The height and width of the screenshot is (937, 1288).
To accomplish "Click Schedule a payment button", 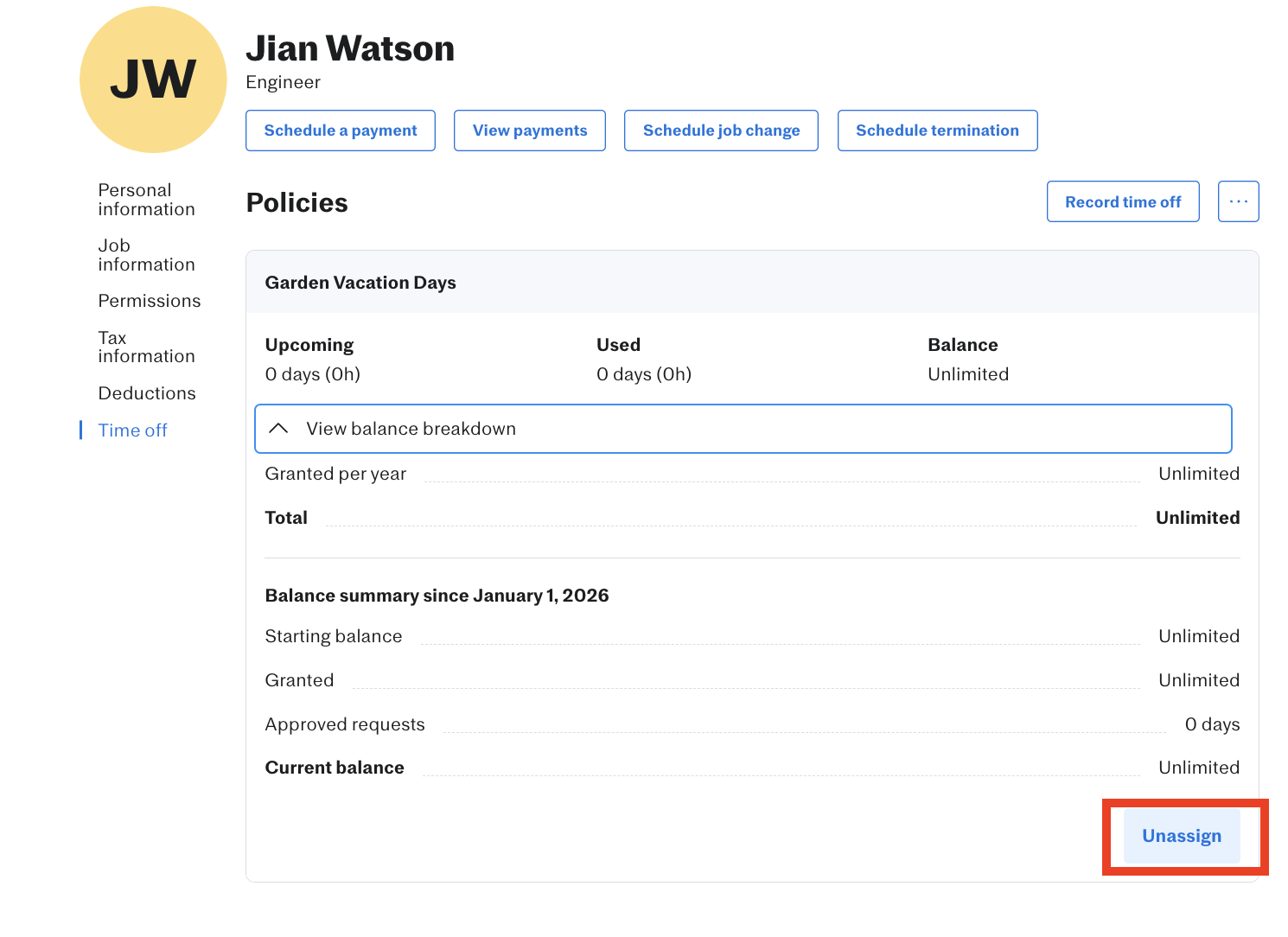I will (x=340, y=131).
